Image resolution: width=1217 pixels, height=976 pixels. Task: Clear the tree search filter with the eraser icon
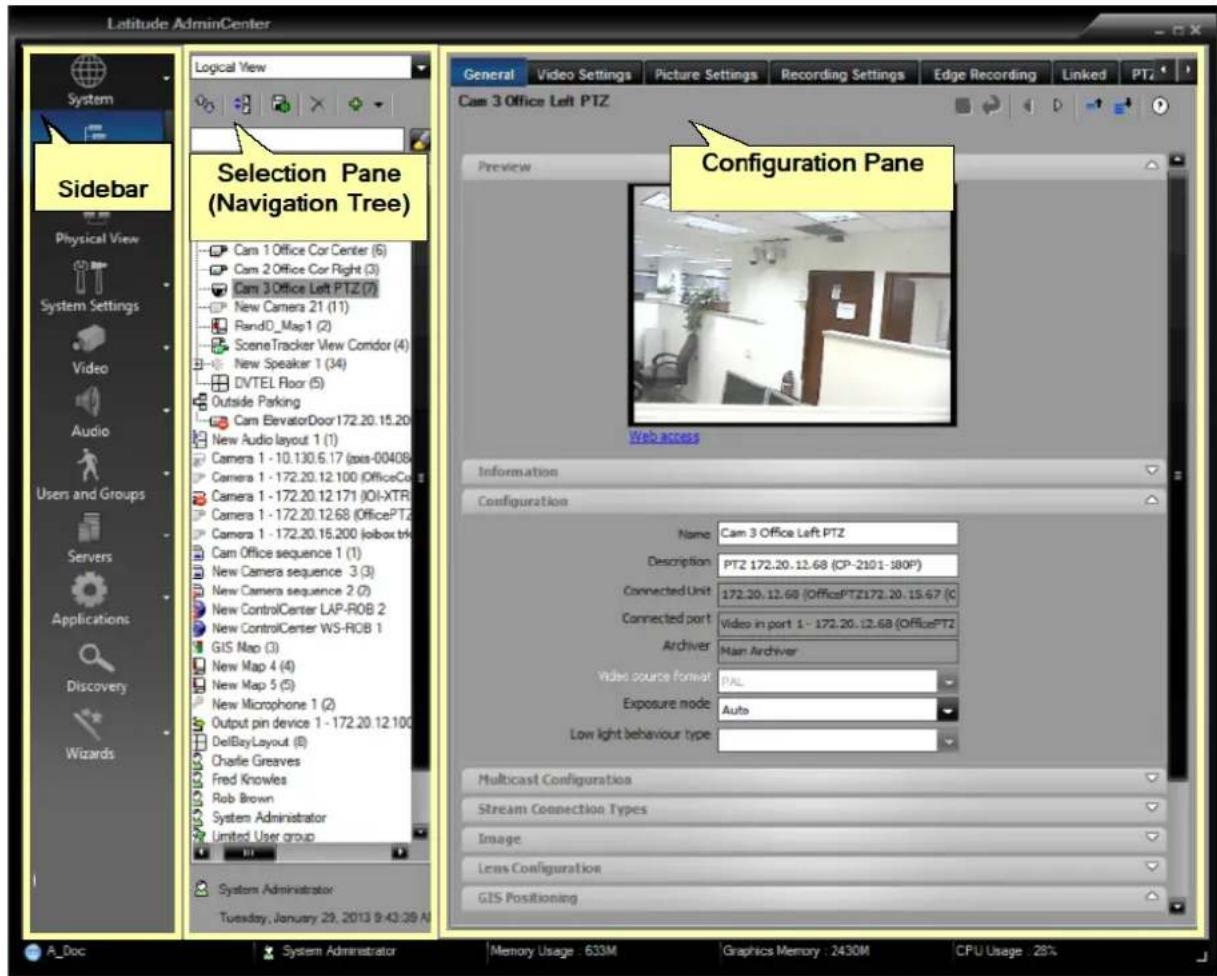[x=420, y=141]
